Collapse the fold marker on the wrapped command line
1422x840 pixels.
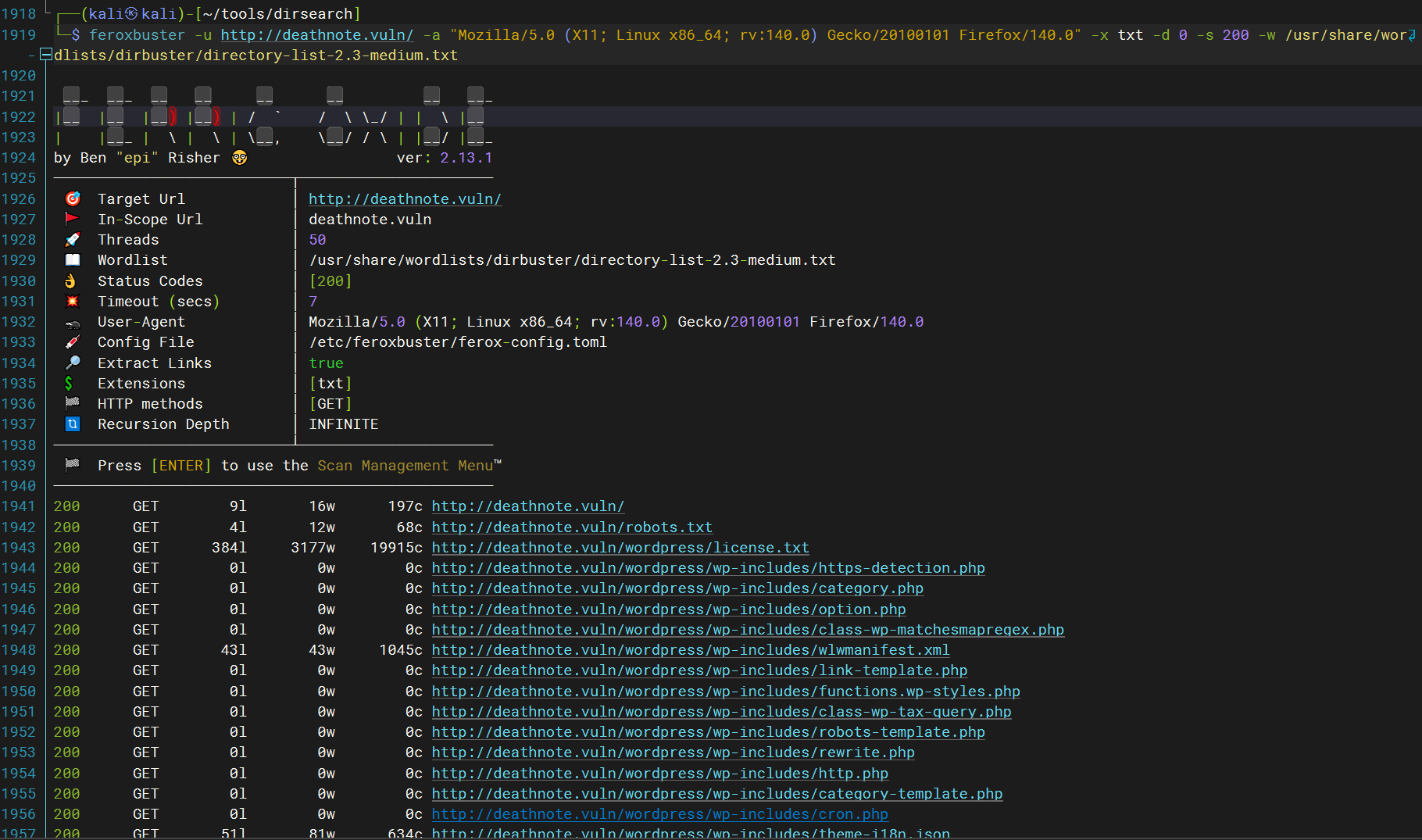(46, 55)
